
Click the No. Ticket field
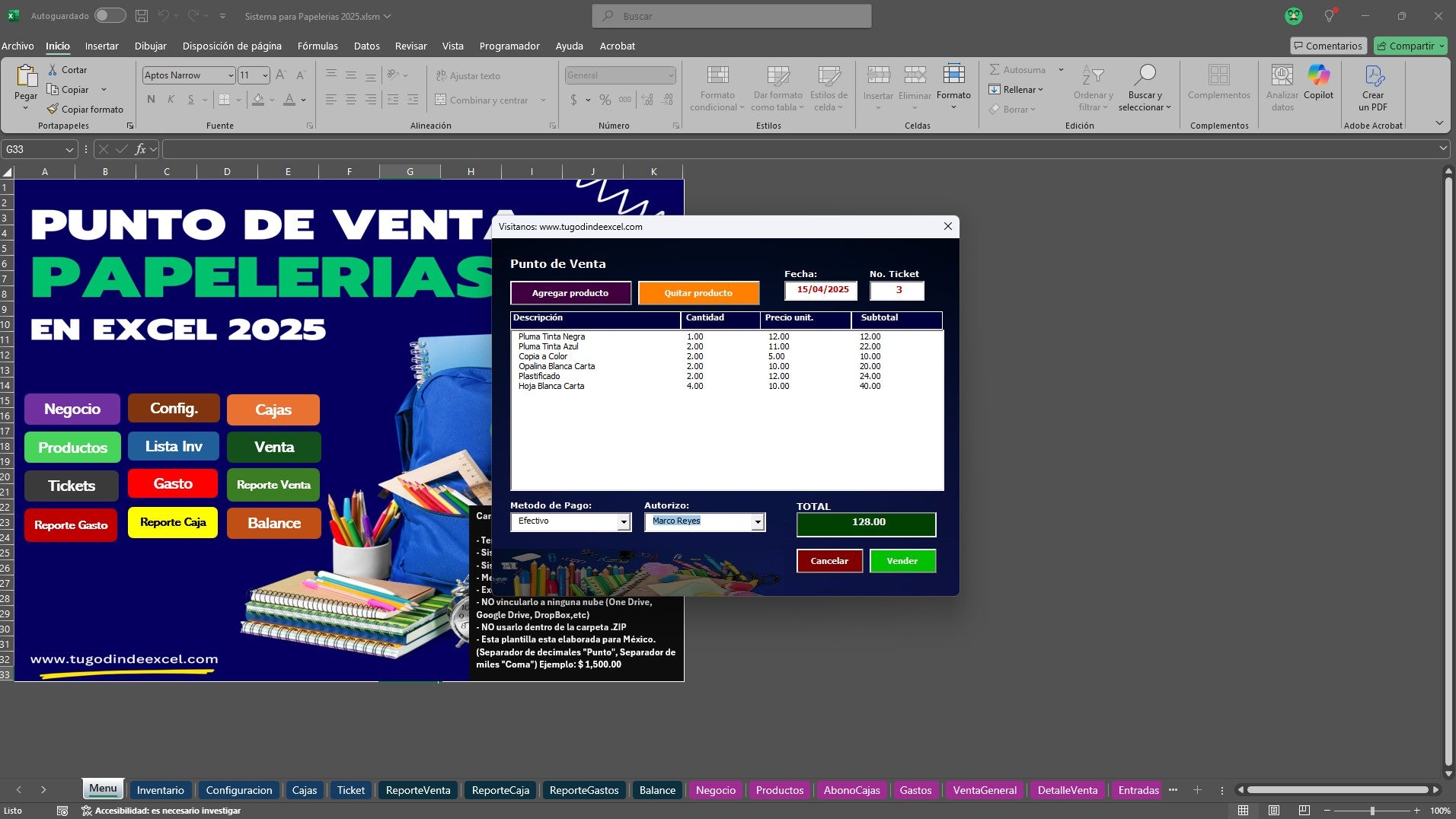tap(897, 290)
